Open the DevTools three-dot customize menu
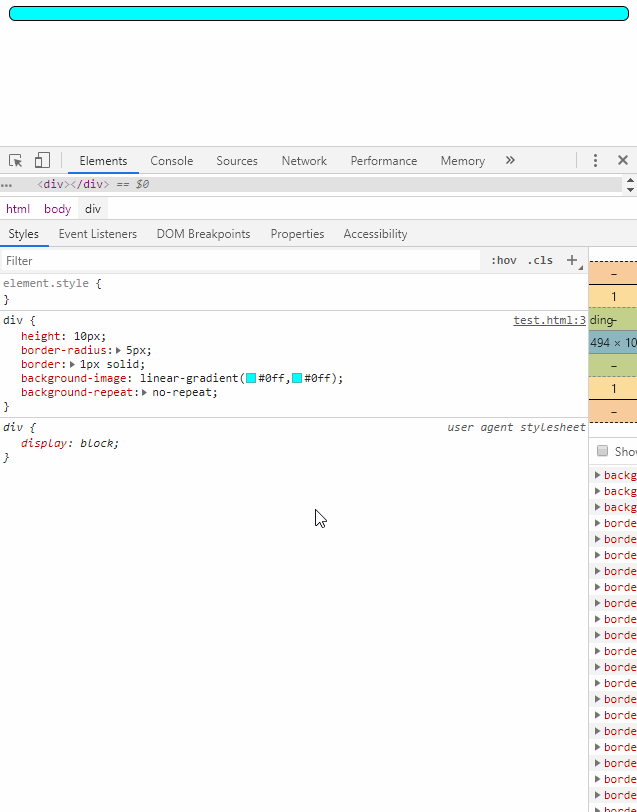Image resolution: width=637 pixels, height=812 pixels. click(x=595, y=161)
